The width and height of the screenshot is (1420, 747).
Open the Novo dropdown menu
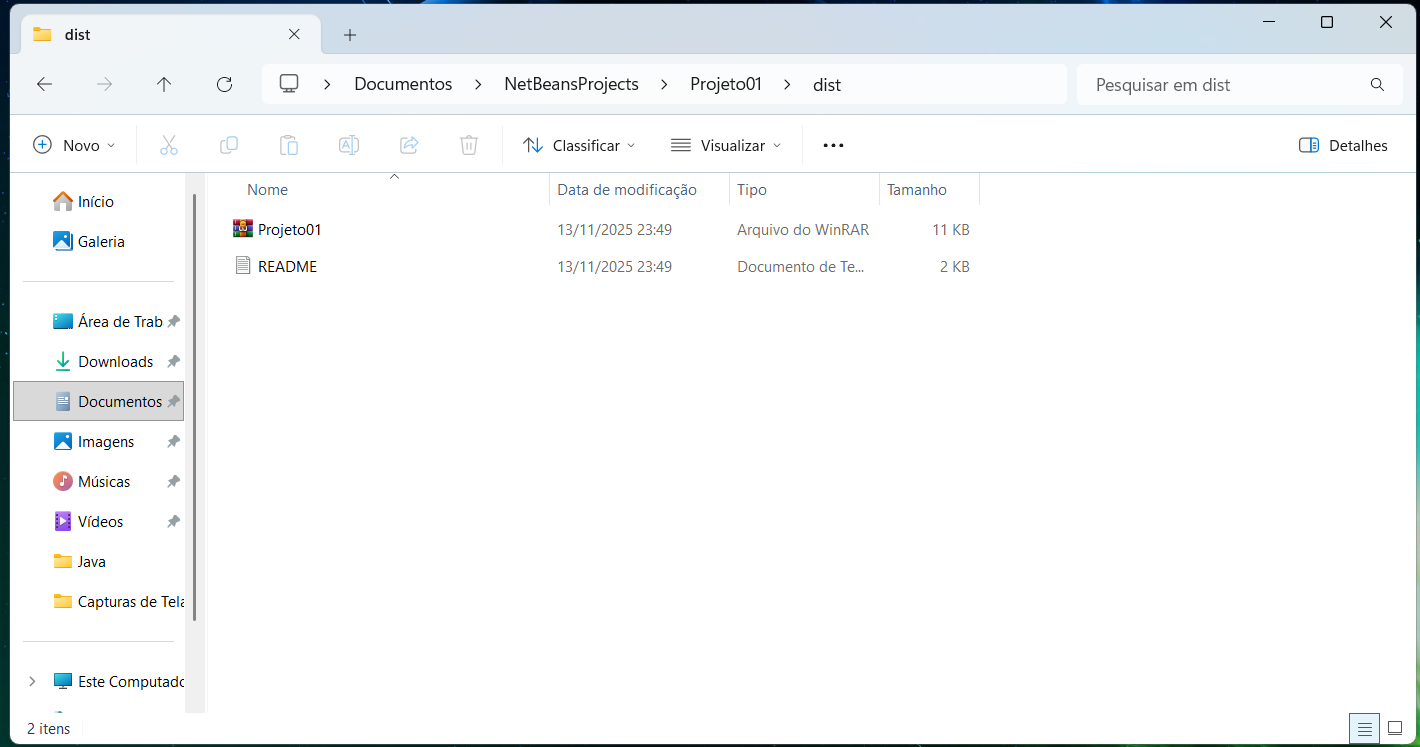pos(74,145)
